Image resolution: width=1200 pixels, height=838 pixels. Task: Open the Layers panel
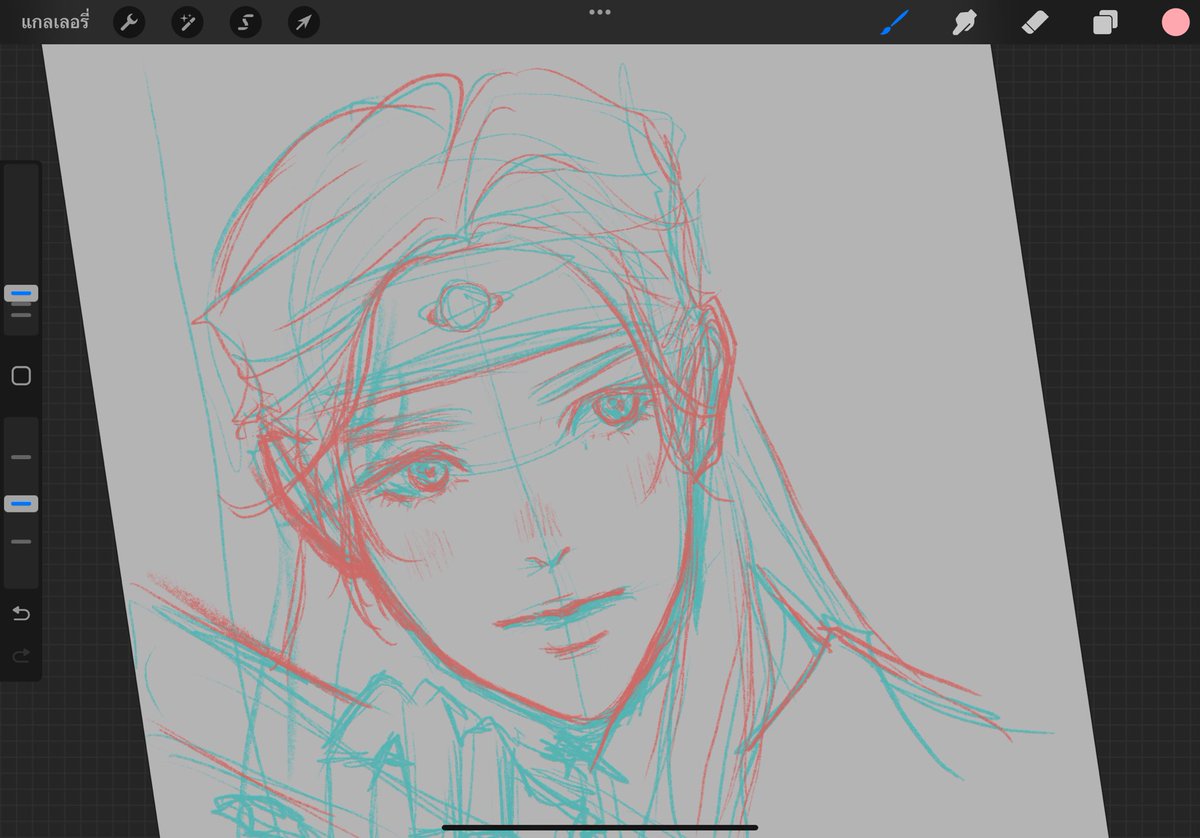[1105, 22]
